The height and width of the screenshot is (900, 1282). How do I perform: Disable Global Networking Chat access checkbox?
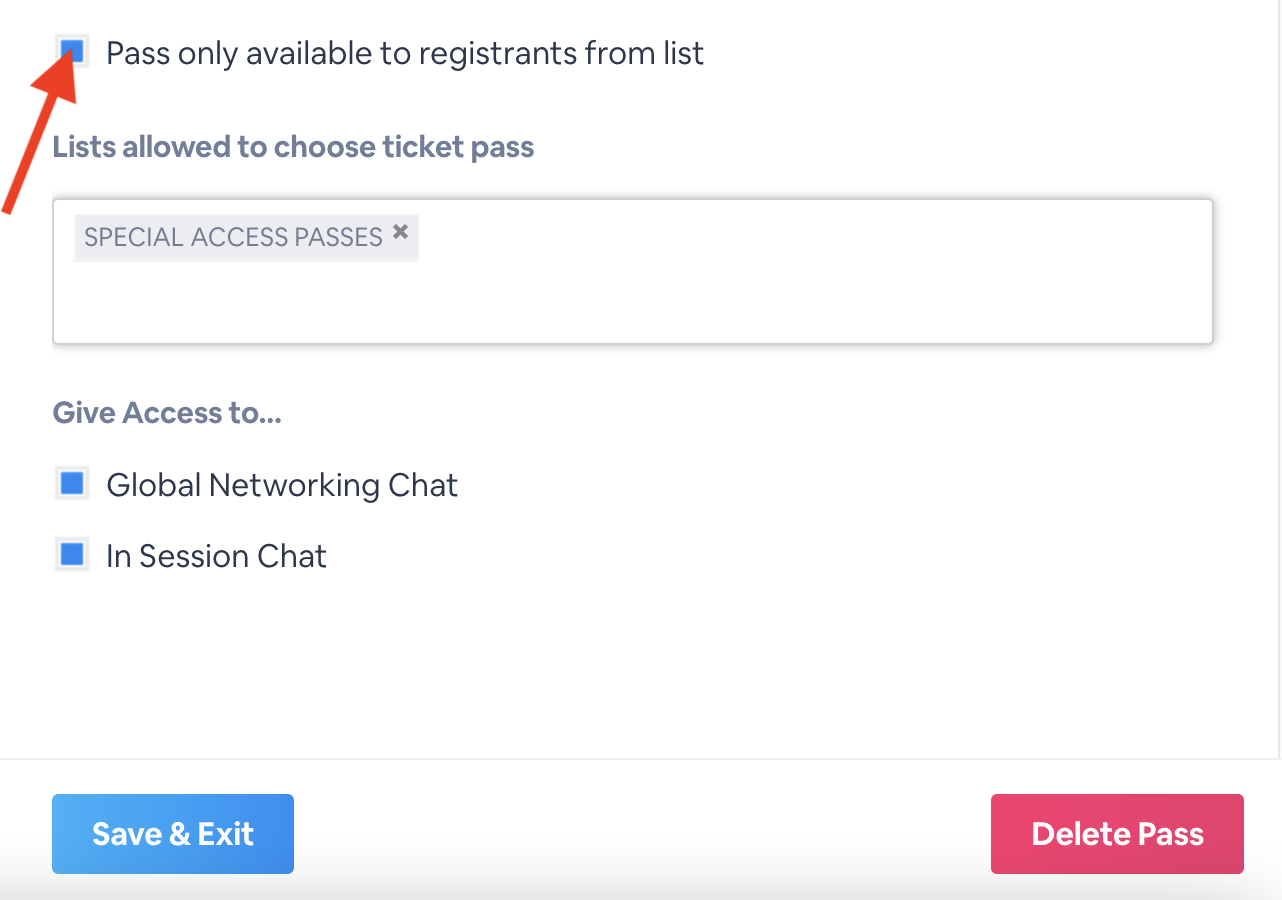(72, 484)
